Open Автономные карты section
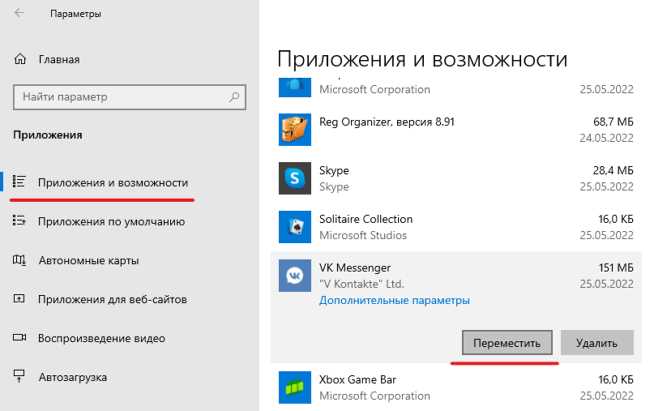 click(x=89, y=260)
